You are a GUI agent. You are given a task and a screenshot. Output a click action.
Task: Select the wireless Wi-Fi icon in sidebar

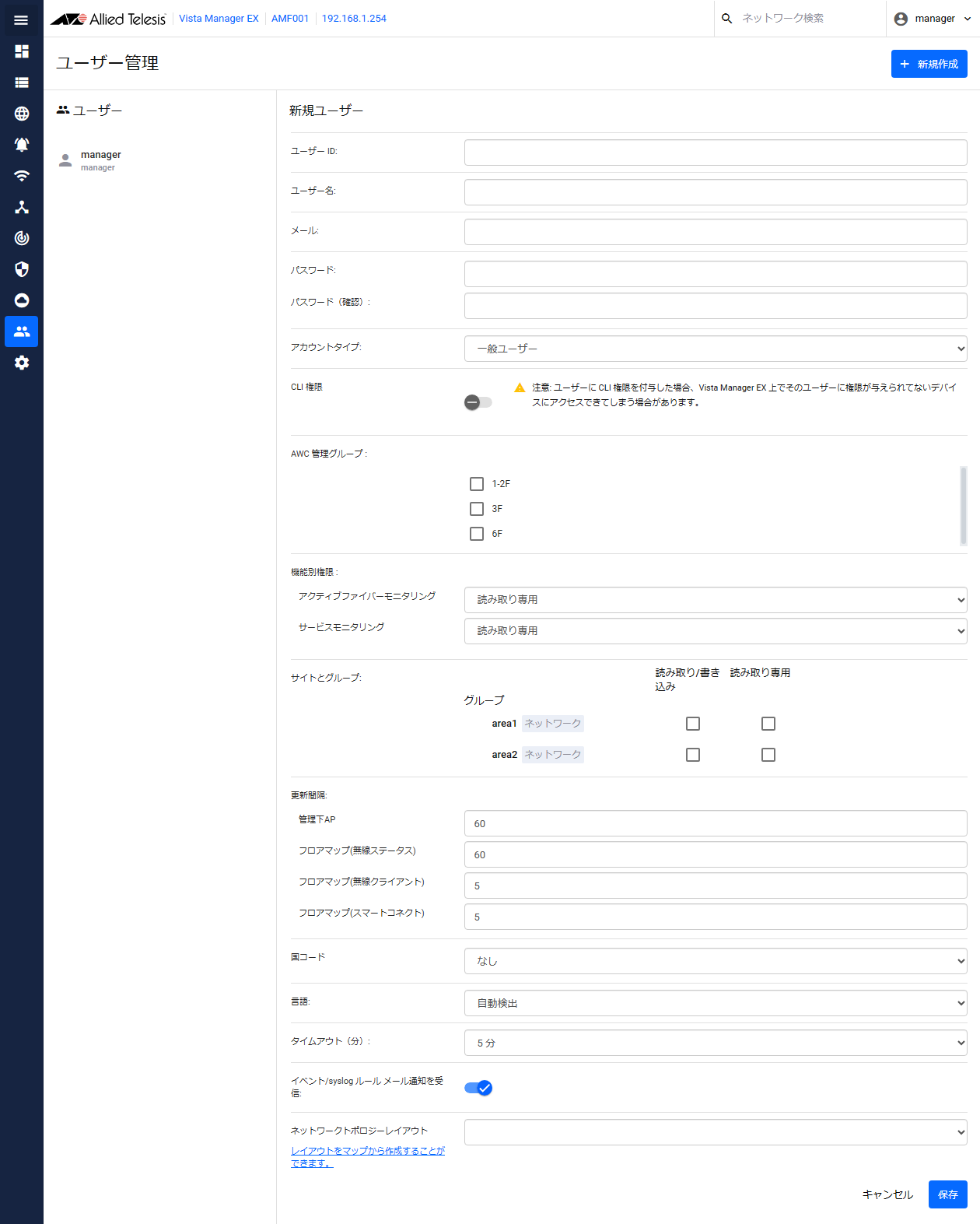(x=22, y=176)
